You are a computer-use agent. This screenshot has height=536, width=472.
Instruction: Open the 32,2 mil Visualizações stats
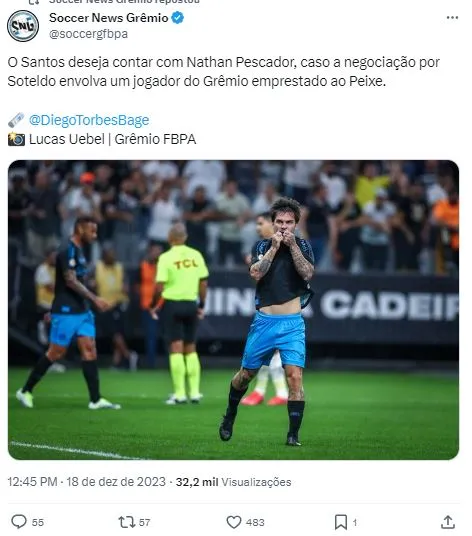[233, 482]
